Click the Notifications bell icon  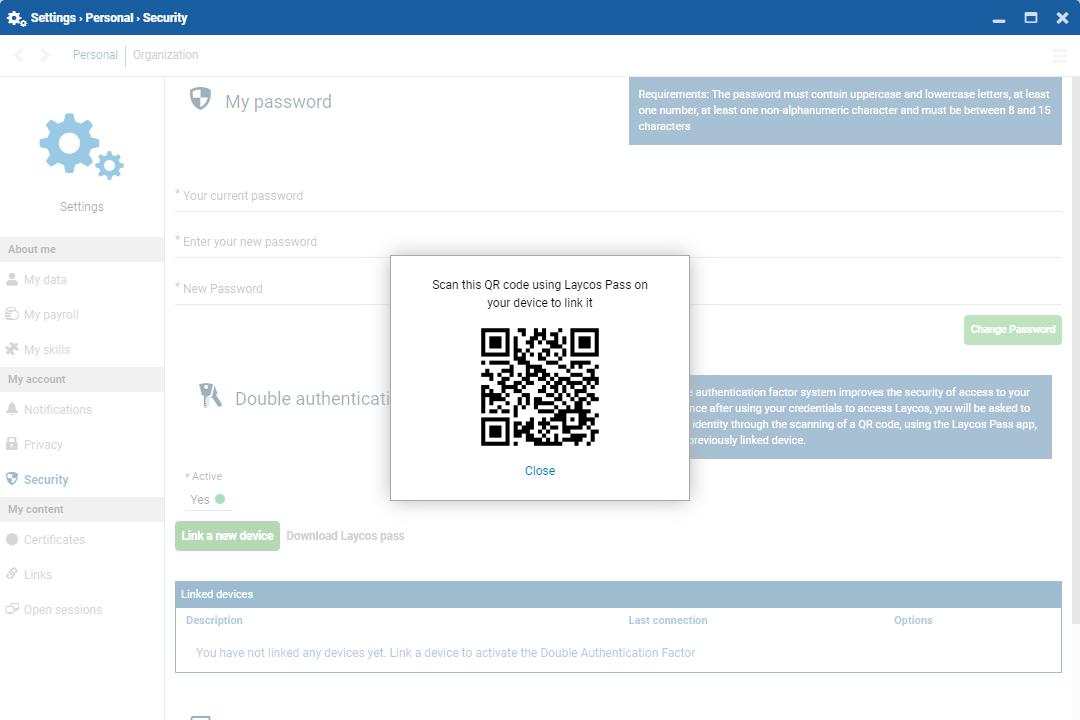click(12, 409)
